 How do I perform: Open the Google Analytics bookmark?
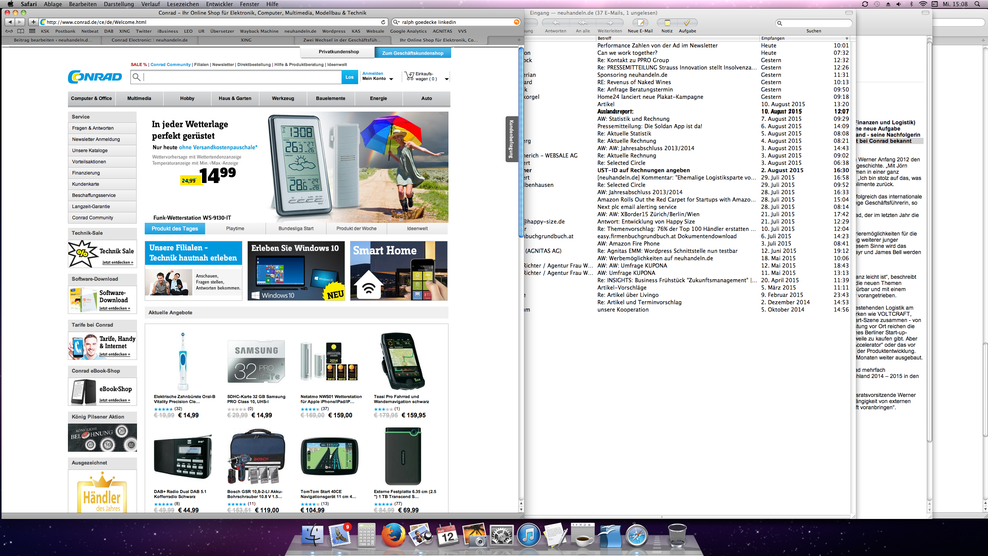[408, 31]
